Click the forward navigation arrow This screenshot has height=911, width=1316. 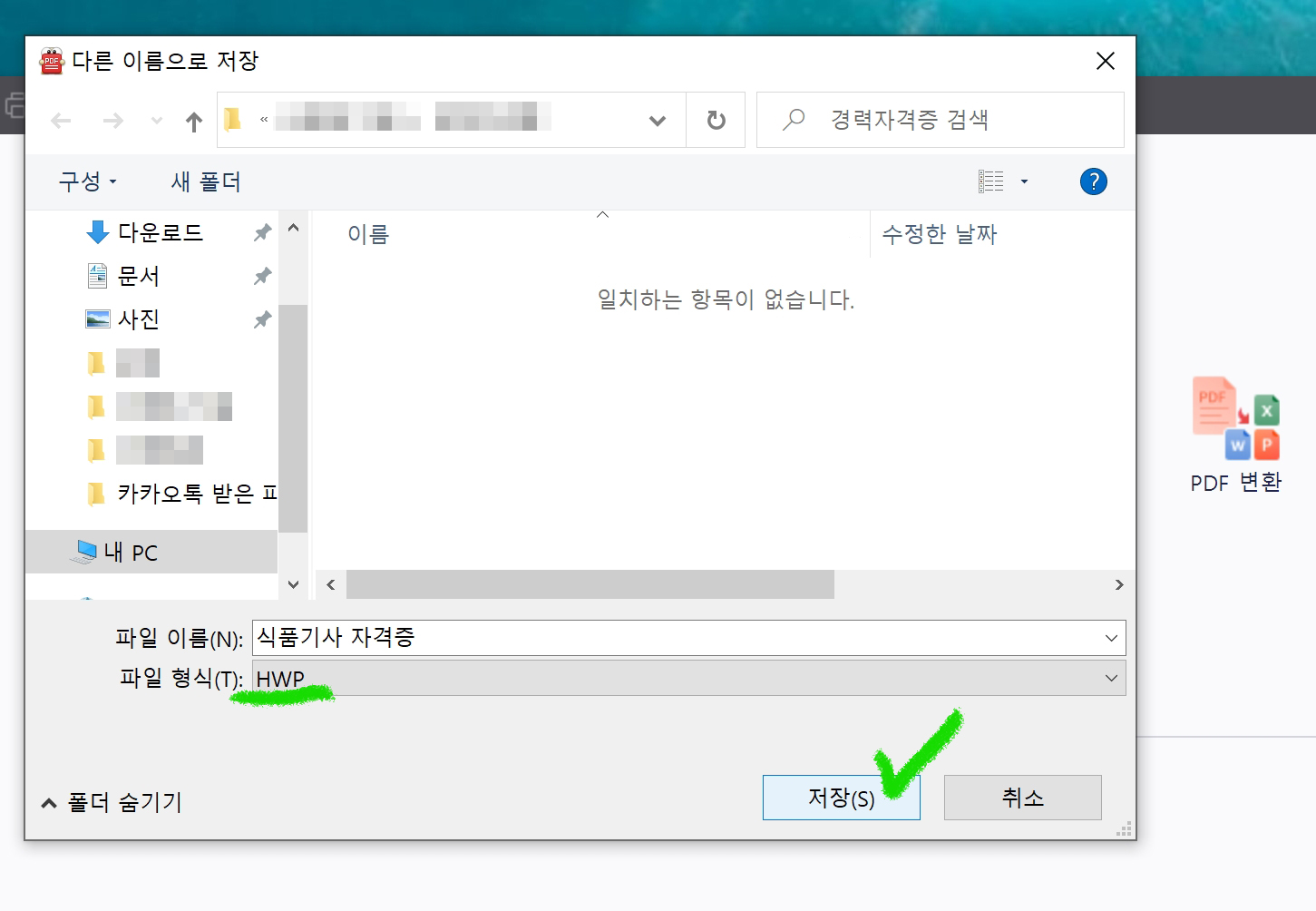point(112,120)
